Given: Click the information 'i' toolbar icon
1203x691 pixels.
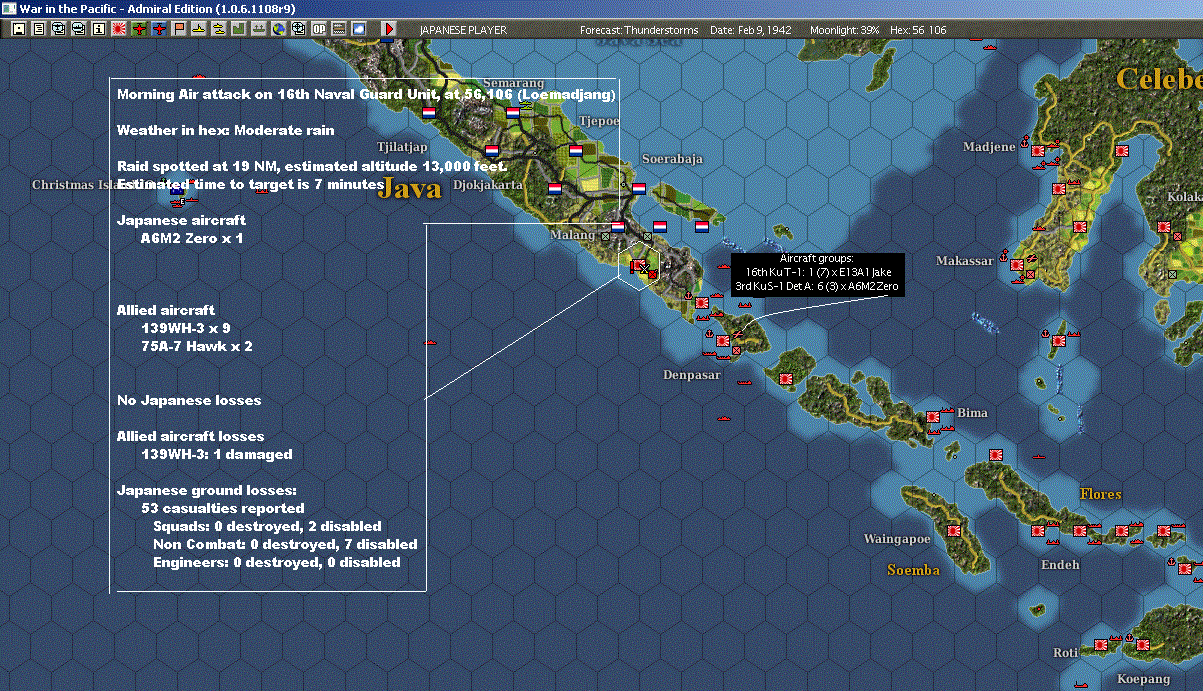Looking at the screenshot, I should [x=99, y=29].
